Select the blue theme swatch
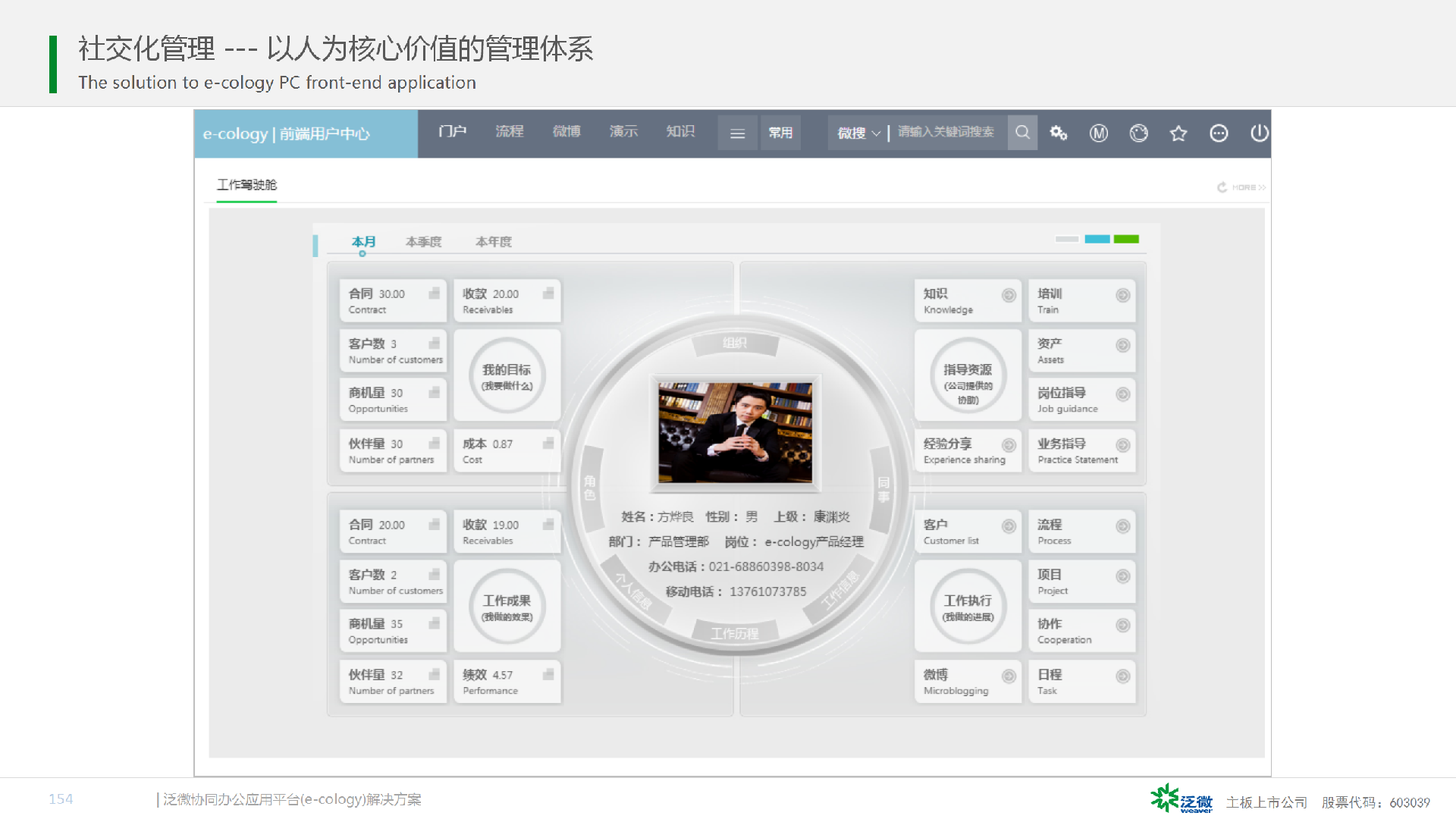The width and height of the screenshot is (1456, 819). coord(1097,239)
